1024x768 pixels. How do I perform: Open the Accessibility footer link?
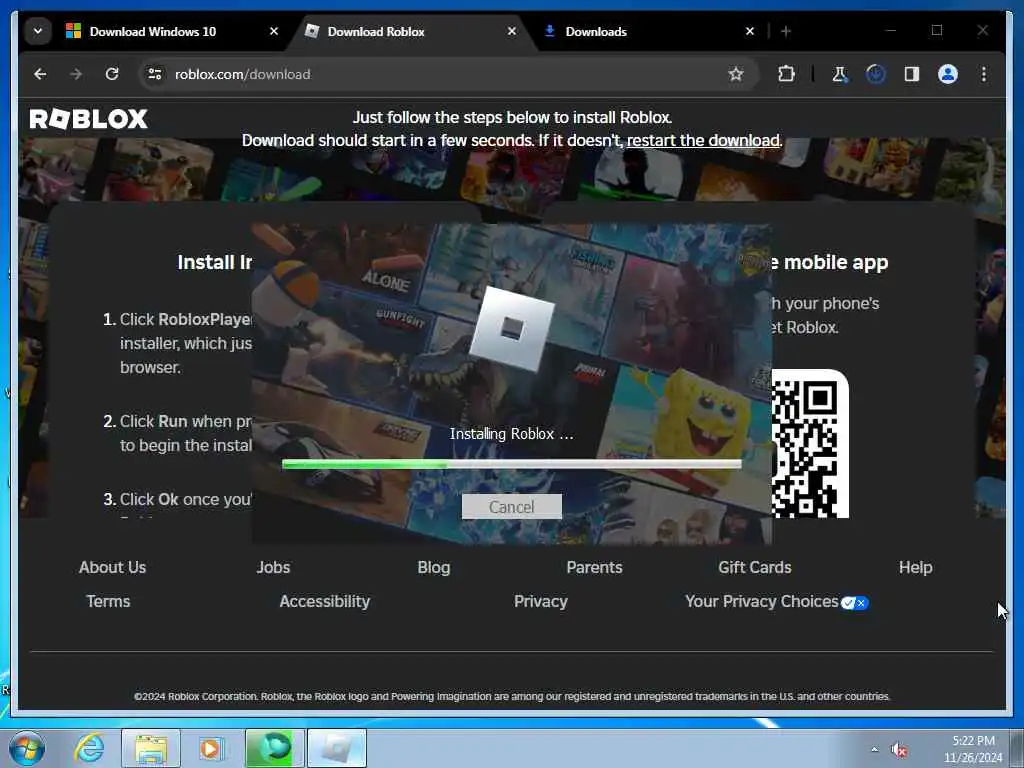(325, 601)
